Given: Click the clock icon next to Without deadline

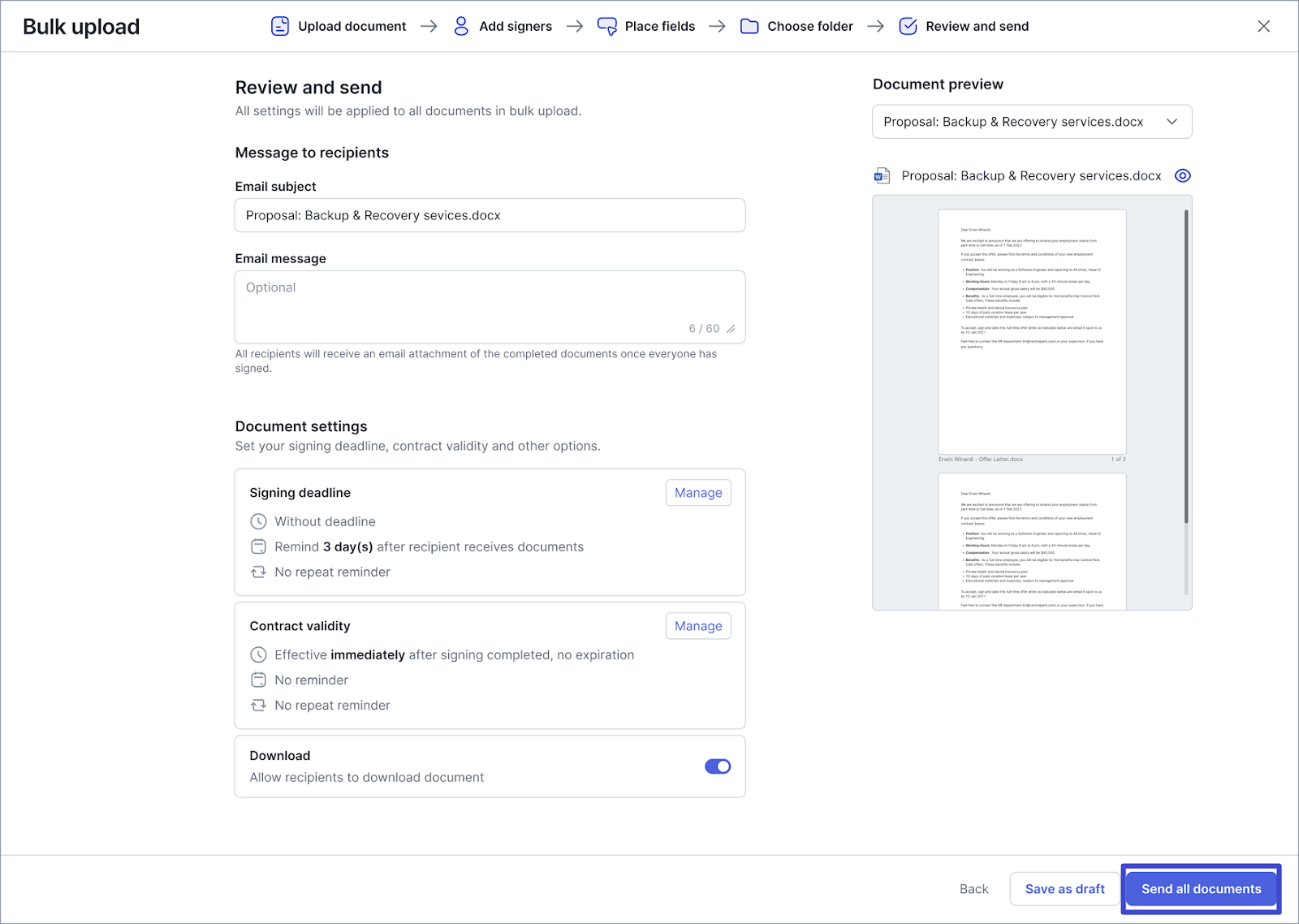Looking at the screenshot, I should (258, 521).
